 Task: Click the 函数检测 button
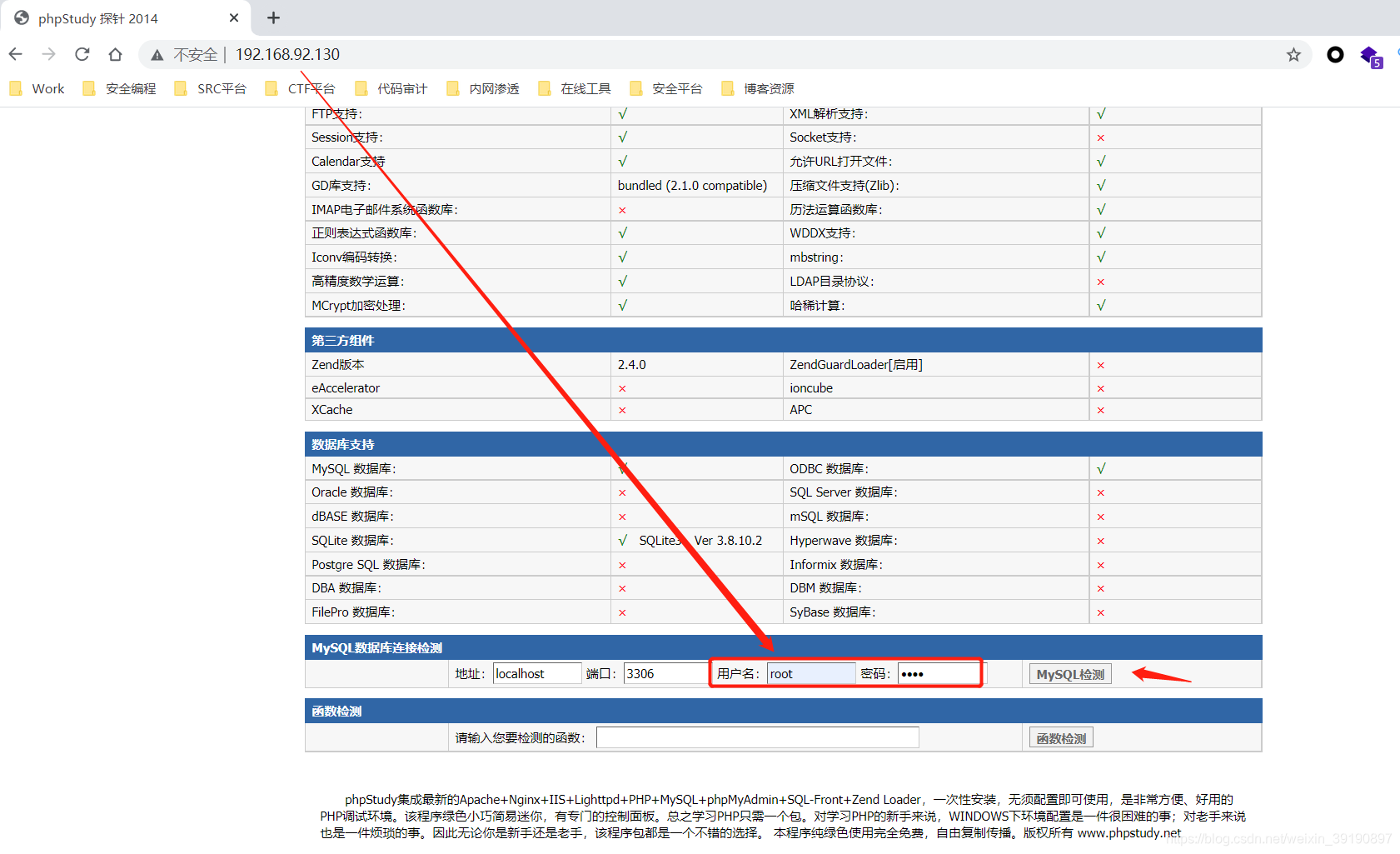point(1061,738)
